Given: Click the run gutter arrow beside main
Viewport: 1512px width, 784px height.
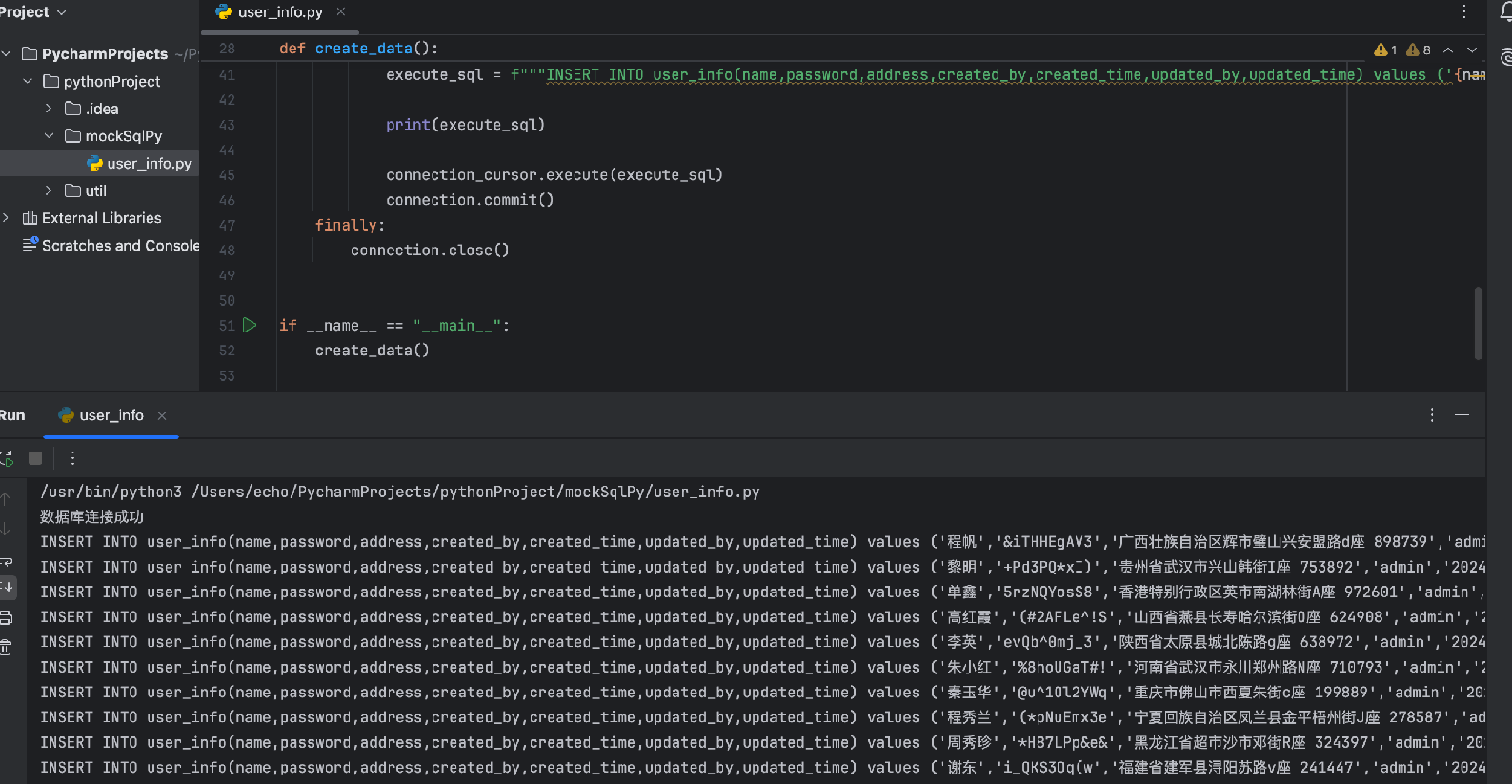Looking at the screenshot, I should click(x=250, y=325).
